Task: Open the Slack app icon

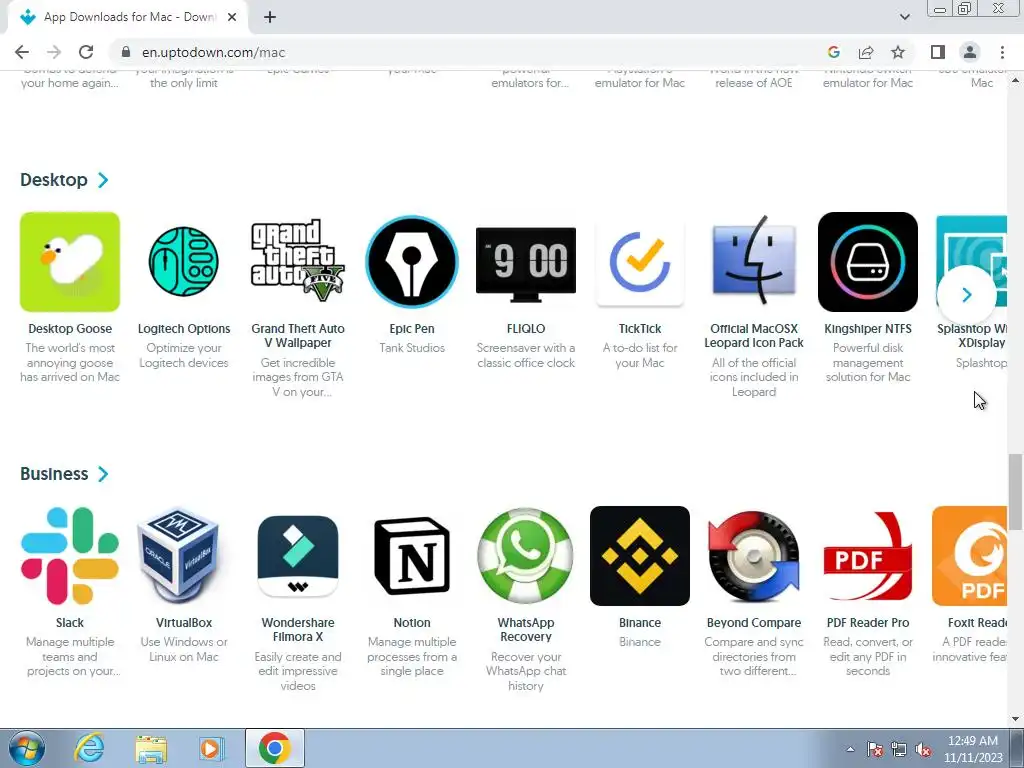Action: pyautogui.click(x=70, y=556)
